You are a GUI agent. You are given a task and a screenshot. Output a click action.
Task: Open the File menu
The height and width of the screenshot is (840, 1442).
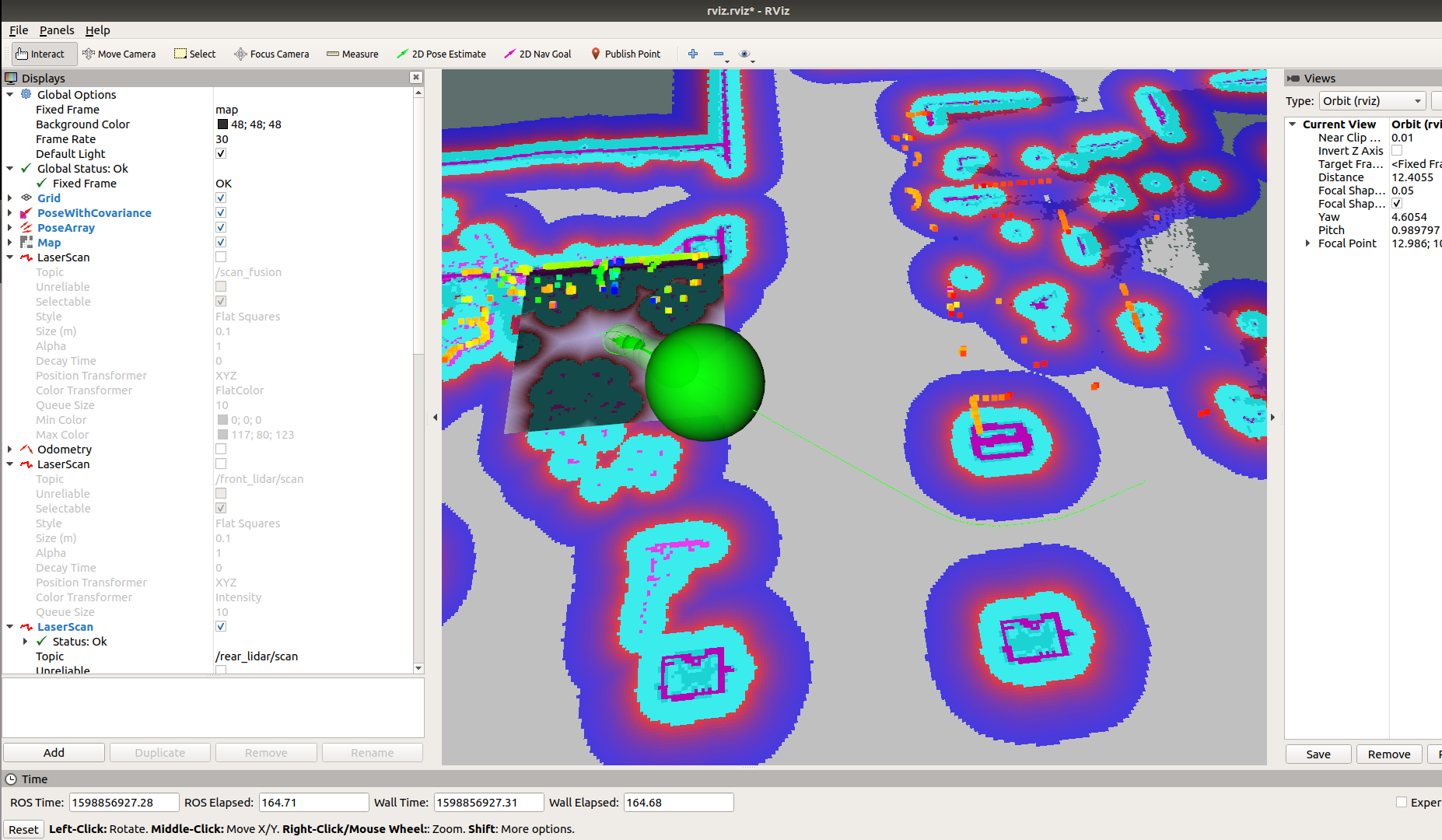tap(18, 30)
